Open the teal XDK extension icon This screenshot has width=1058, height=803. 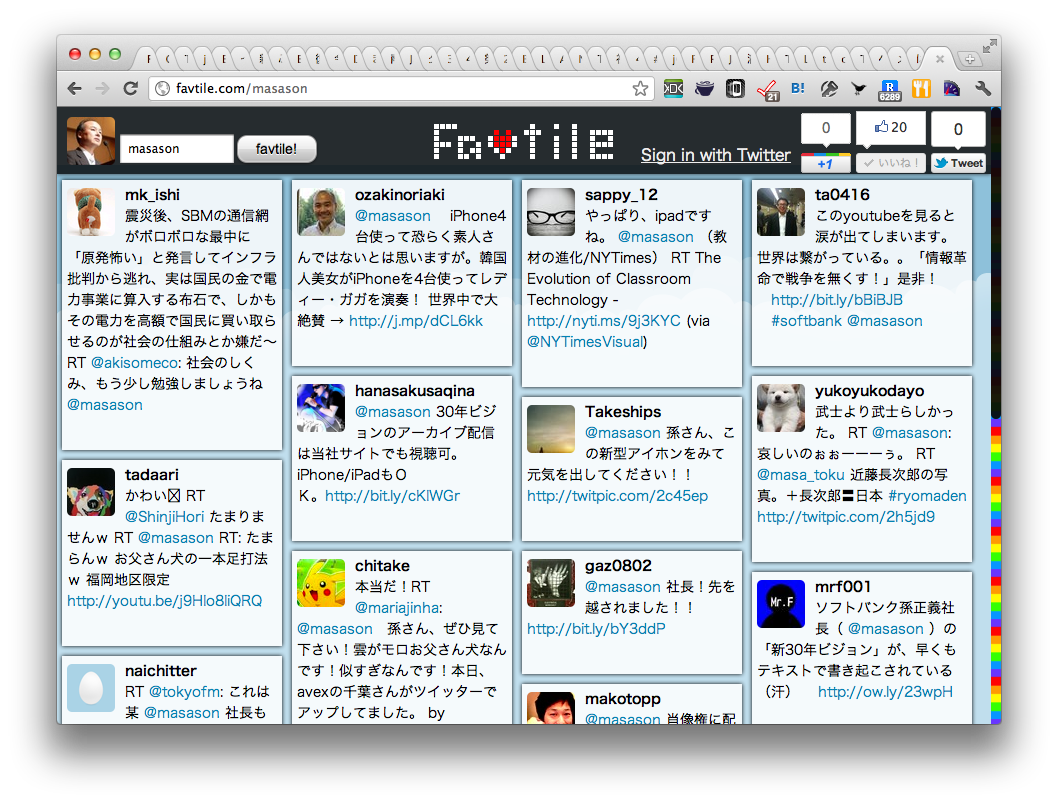(673, 88)
